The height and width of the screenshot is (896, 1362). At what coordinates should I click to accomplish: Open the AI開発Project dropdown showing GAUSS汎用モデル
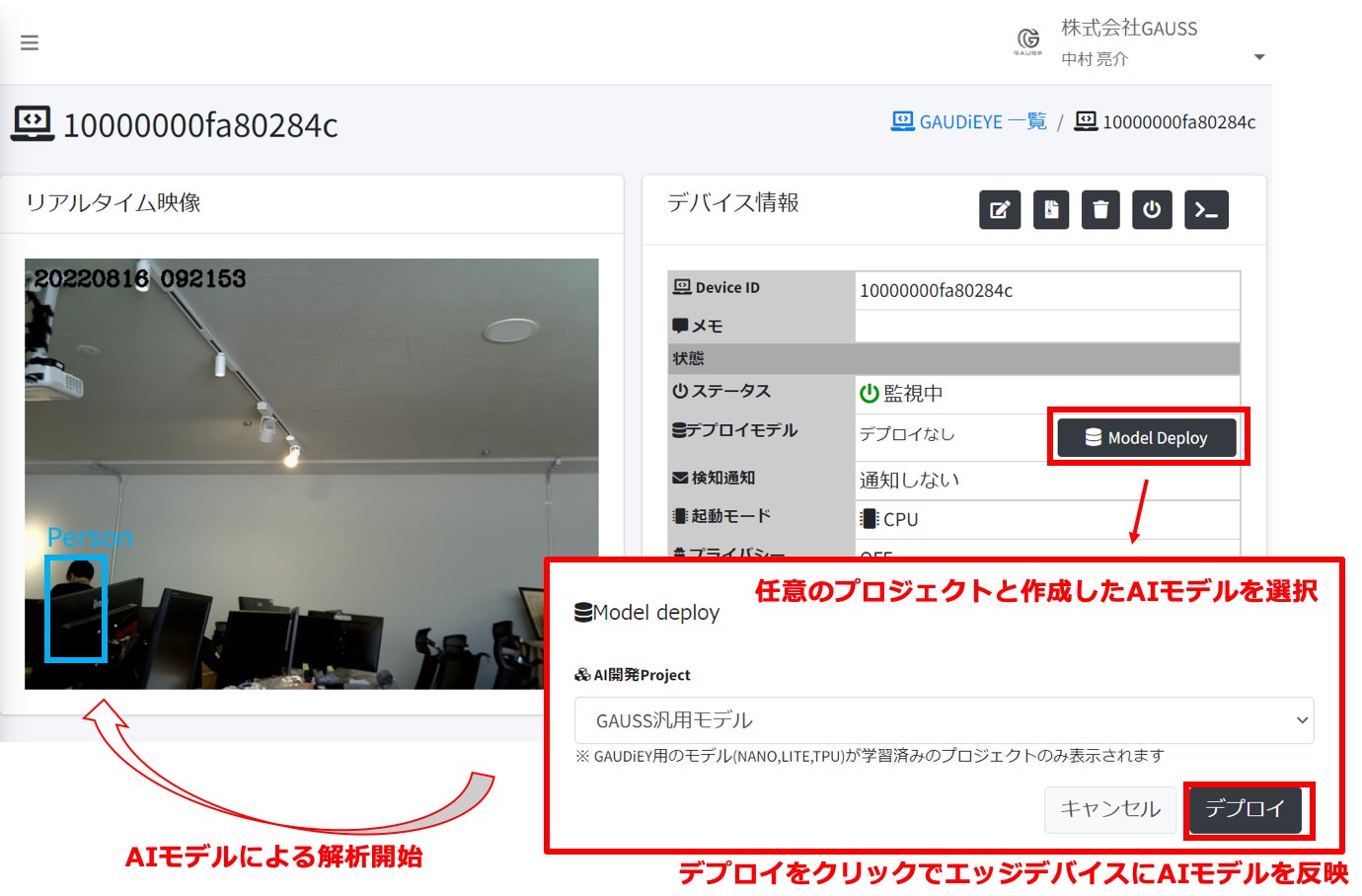coord(944,720)
